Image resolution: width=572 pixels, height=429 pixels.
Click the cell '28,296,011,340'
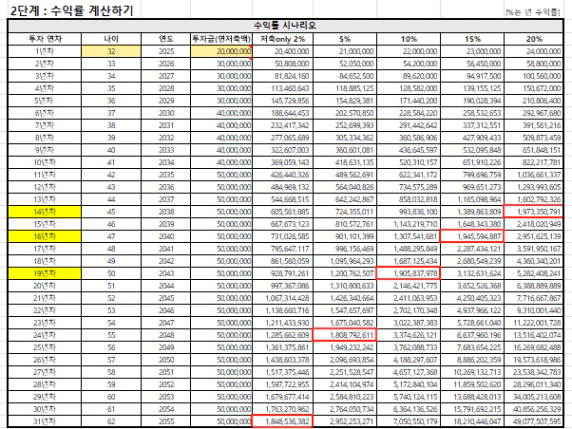(x=534, y=384)
